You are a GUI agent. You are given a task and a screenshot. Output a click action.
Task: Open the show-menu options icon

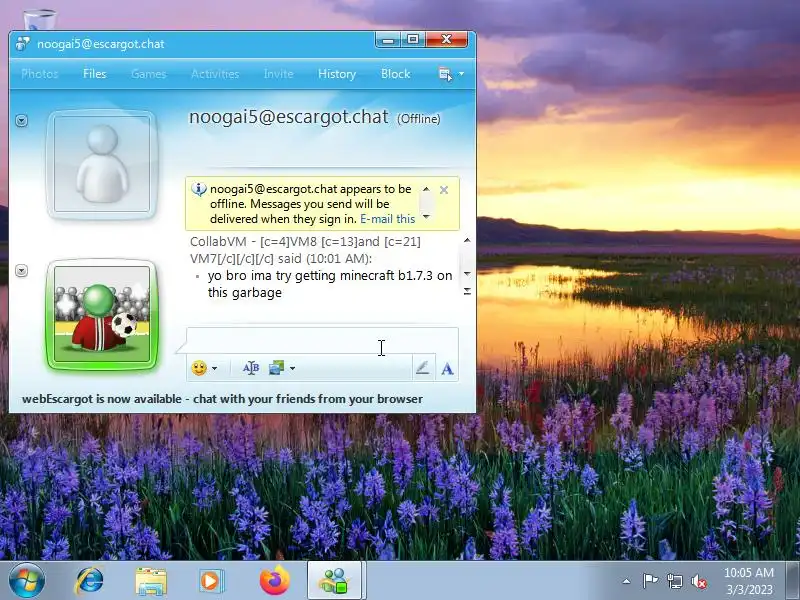click(x=445, y=74)
